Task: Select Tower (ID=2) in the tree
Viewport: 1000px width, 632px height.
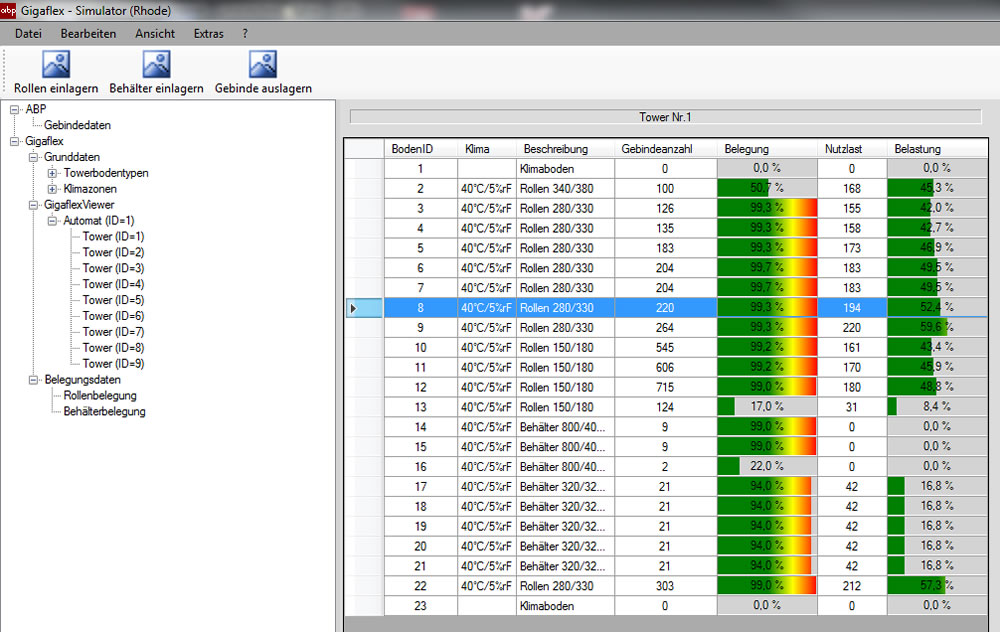Action: coord(114,253)
